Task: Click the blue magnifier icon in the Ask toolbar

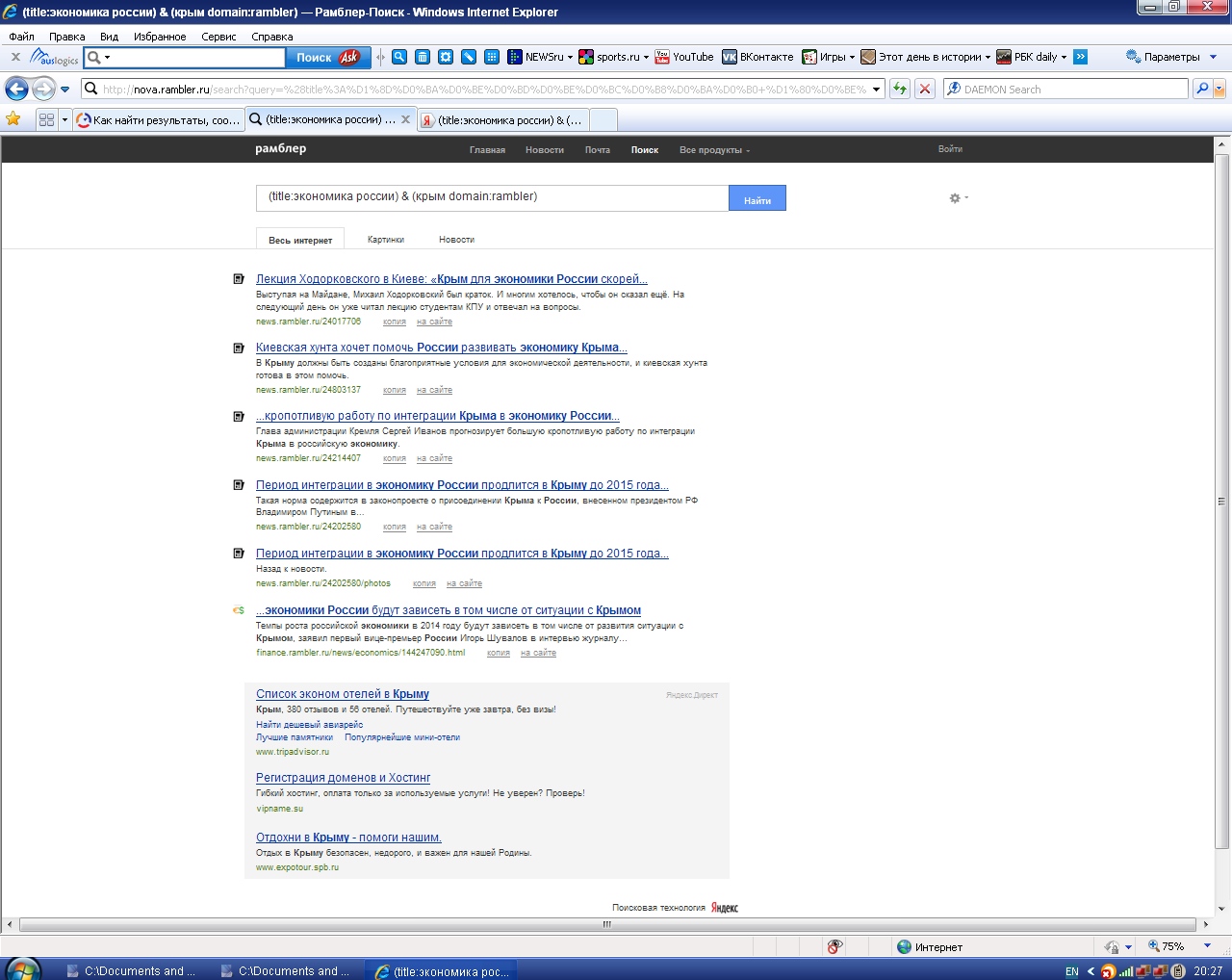Action: (x=399, y=57)
